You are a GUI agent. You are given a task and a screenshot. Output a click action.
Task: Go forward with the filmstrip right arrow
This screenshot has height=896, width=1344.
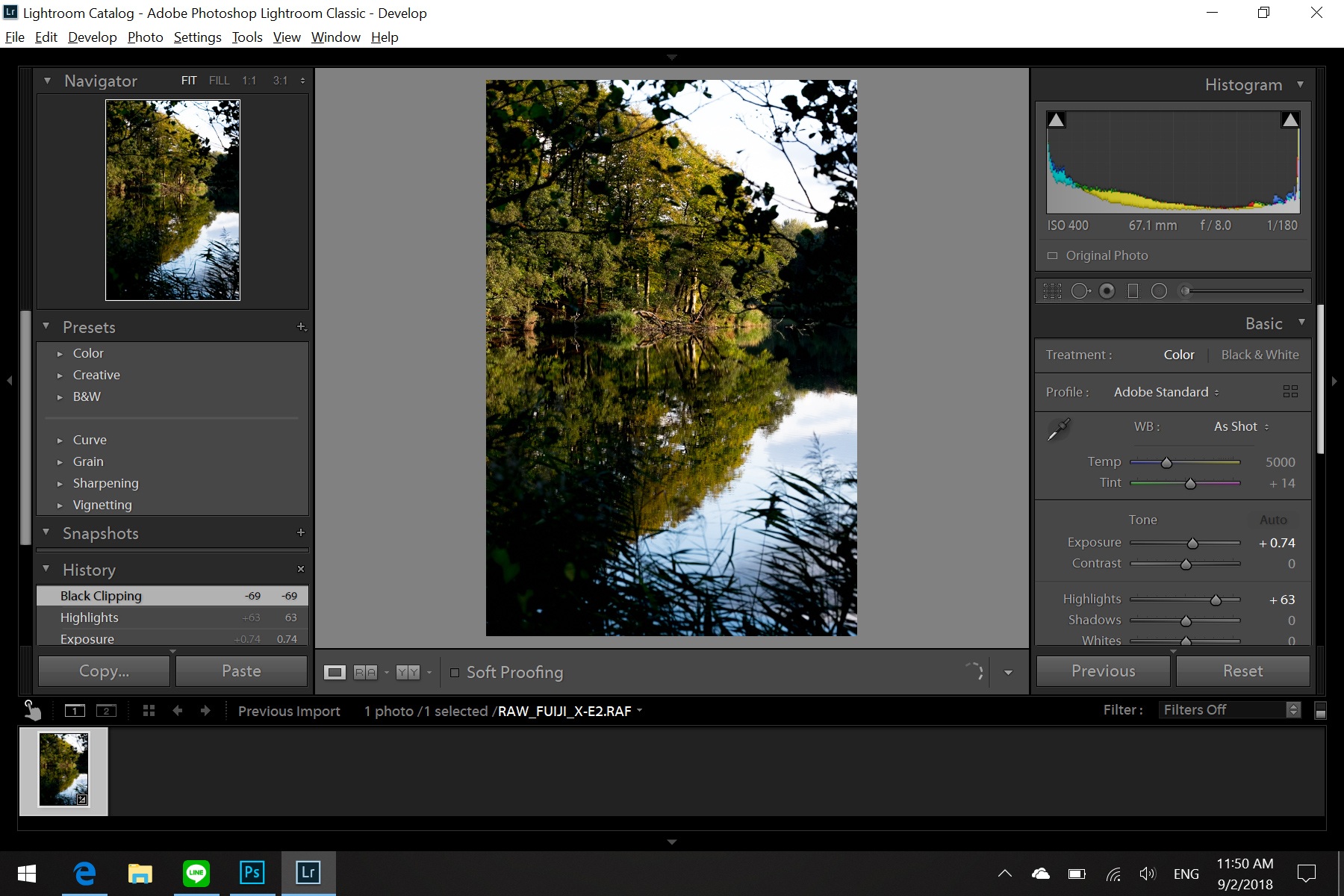point(205,711)
